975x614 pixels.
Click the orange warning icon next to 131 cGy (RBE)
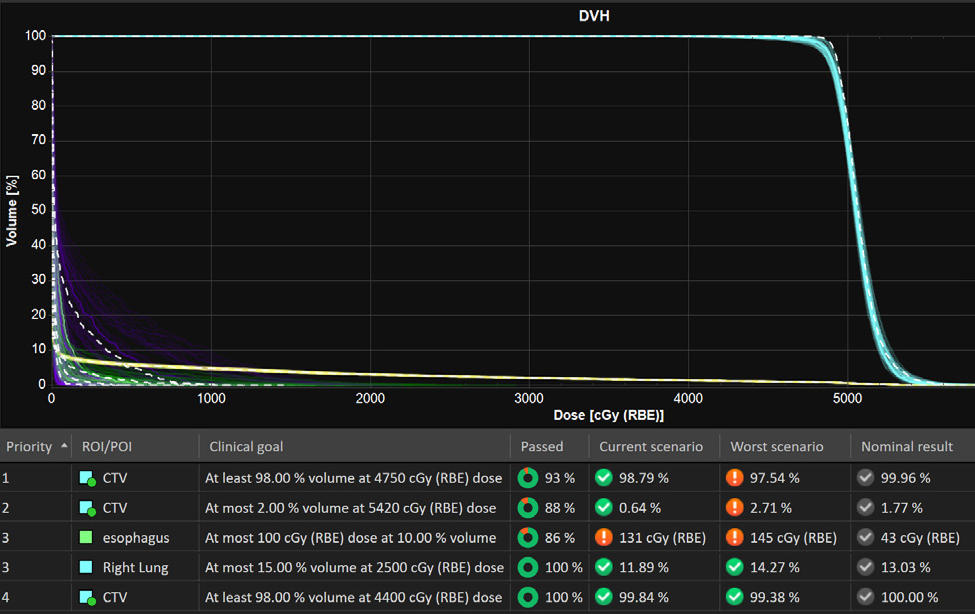pos(604,538)
